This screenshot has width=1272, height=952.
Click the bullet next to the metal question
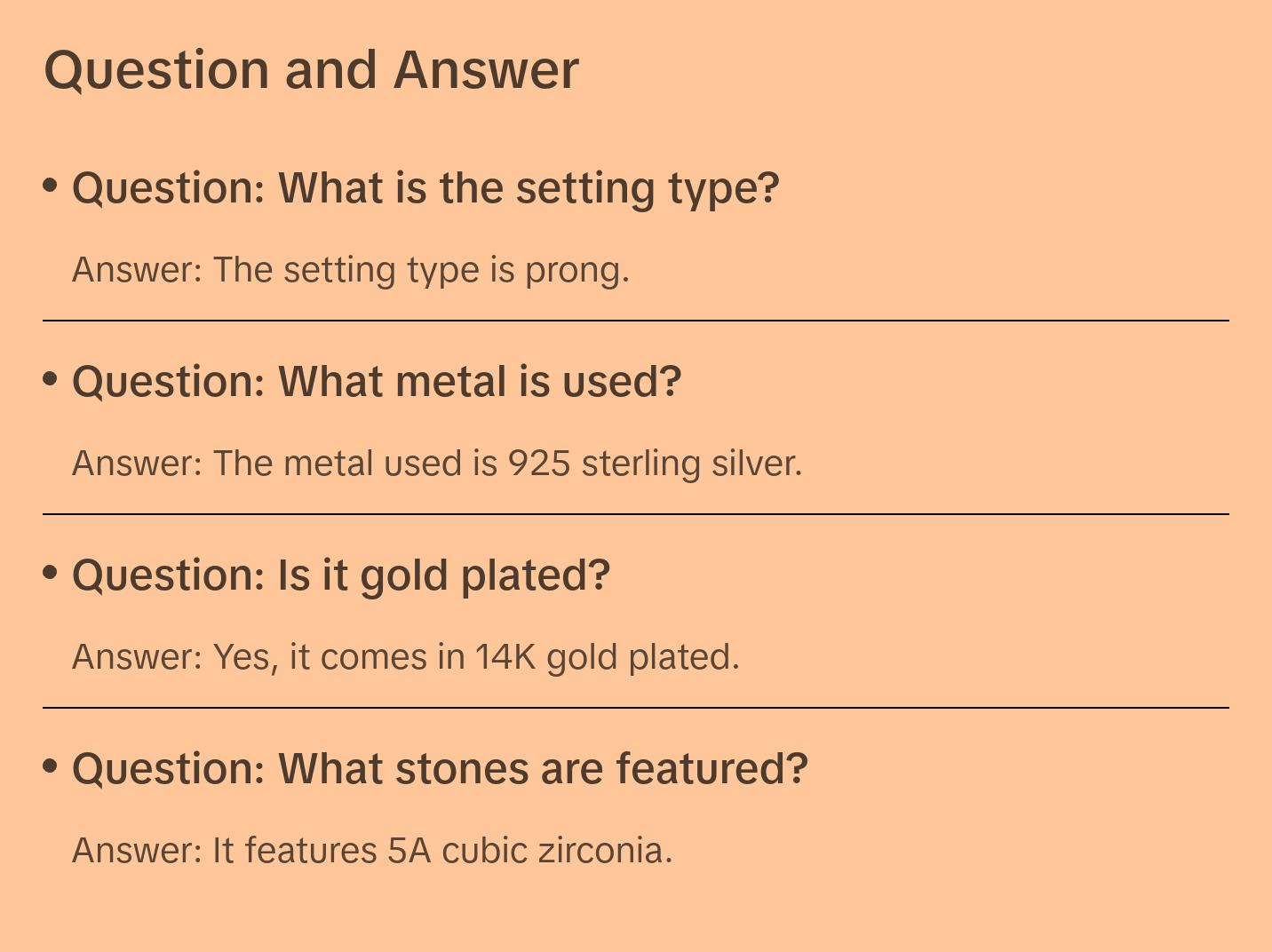50,379
